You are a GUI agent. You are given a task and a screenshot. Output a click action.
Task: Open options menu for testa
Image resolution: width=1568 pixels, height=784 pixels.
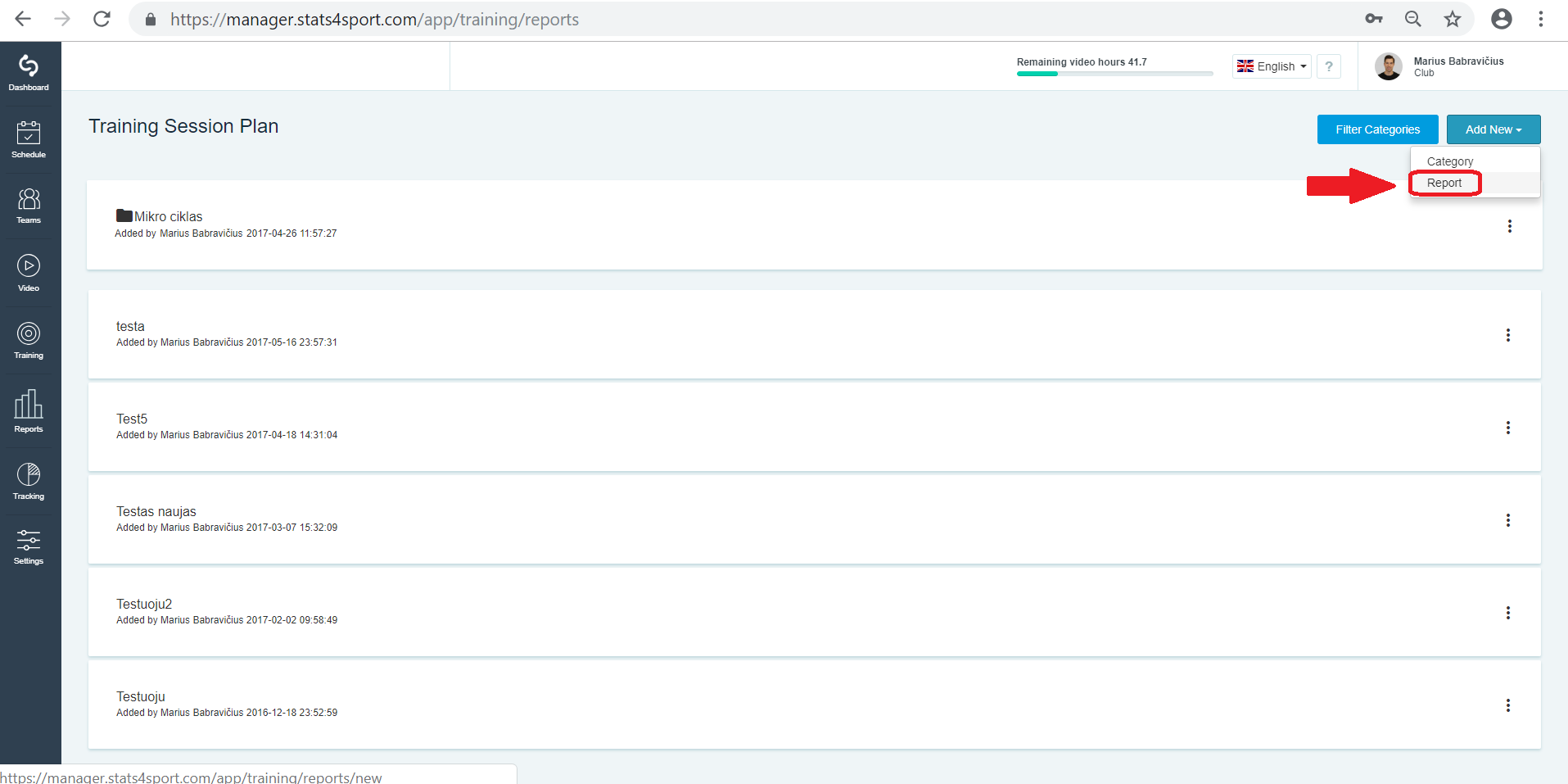click(x=1508, y=335)
